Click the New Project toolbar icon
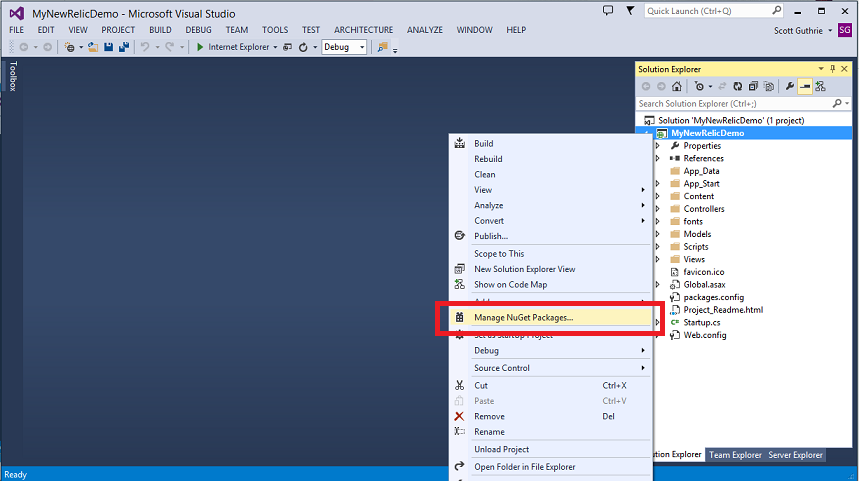Image resolution: width=859 pixels, height=481 pixels. pyautogui.click(x=70, y=47)
